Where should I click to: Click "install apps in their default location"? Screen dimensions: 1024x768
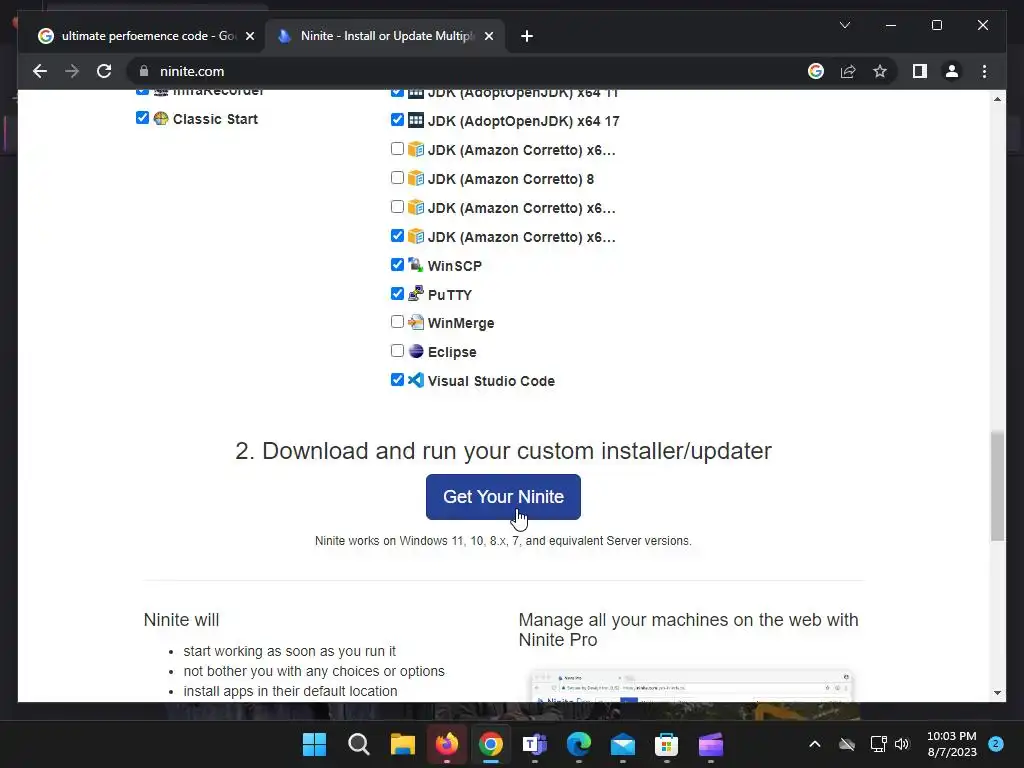click(x=290, y=691)
